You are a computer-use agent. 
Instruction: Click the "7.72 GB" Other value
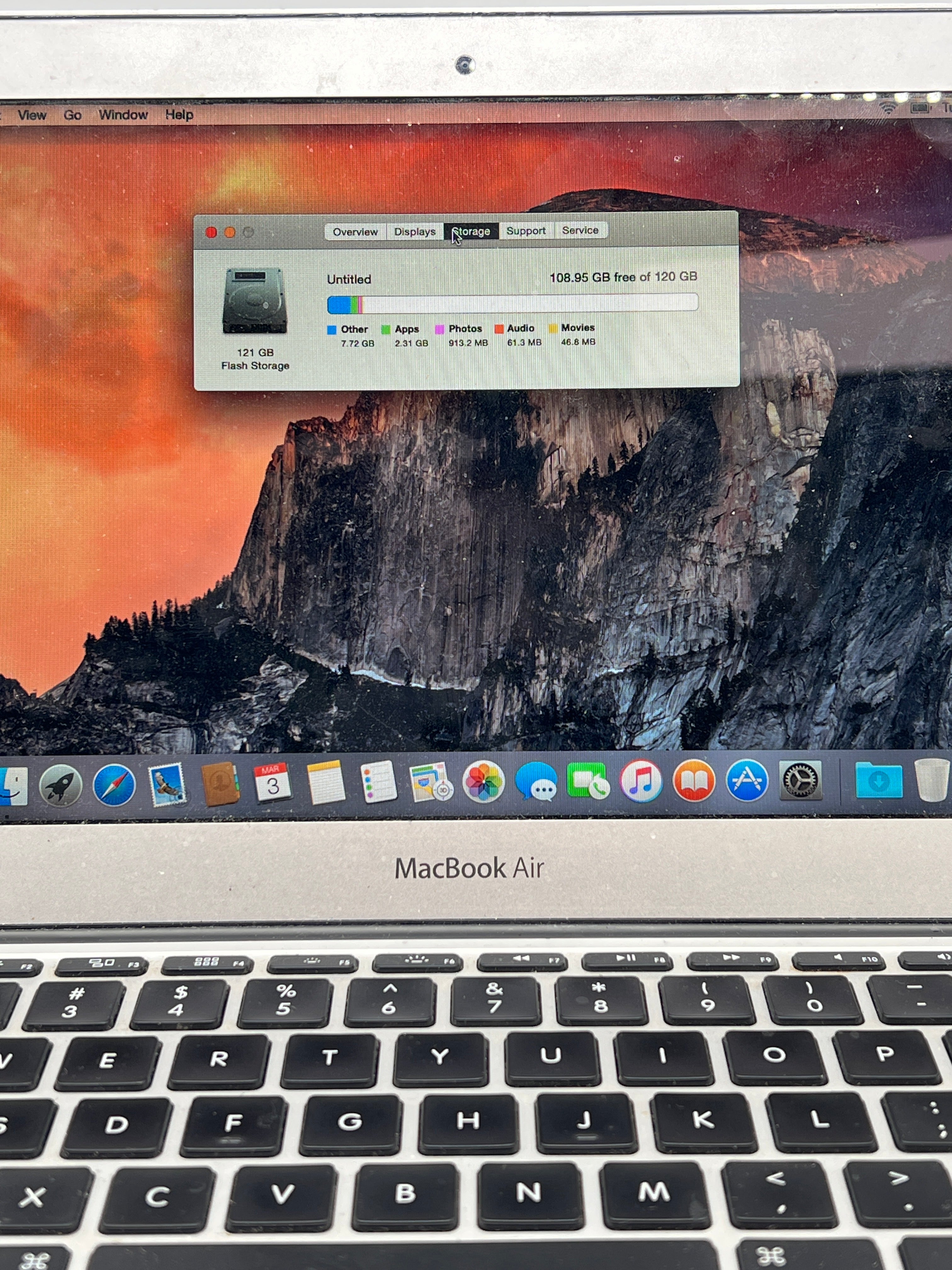point(358,343)
